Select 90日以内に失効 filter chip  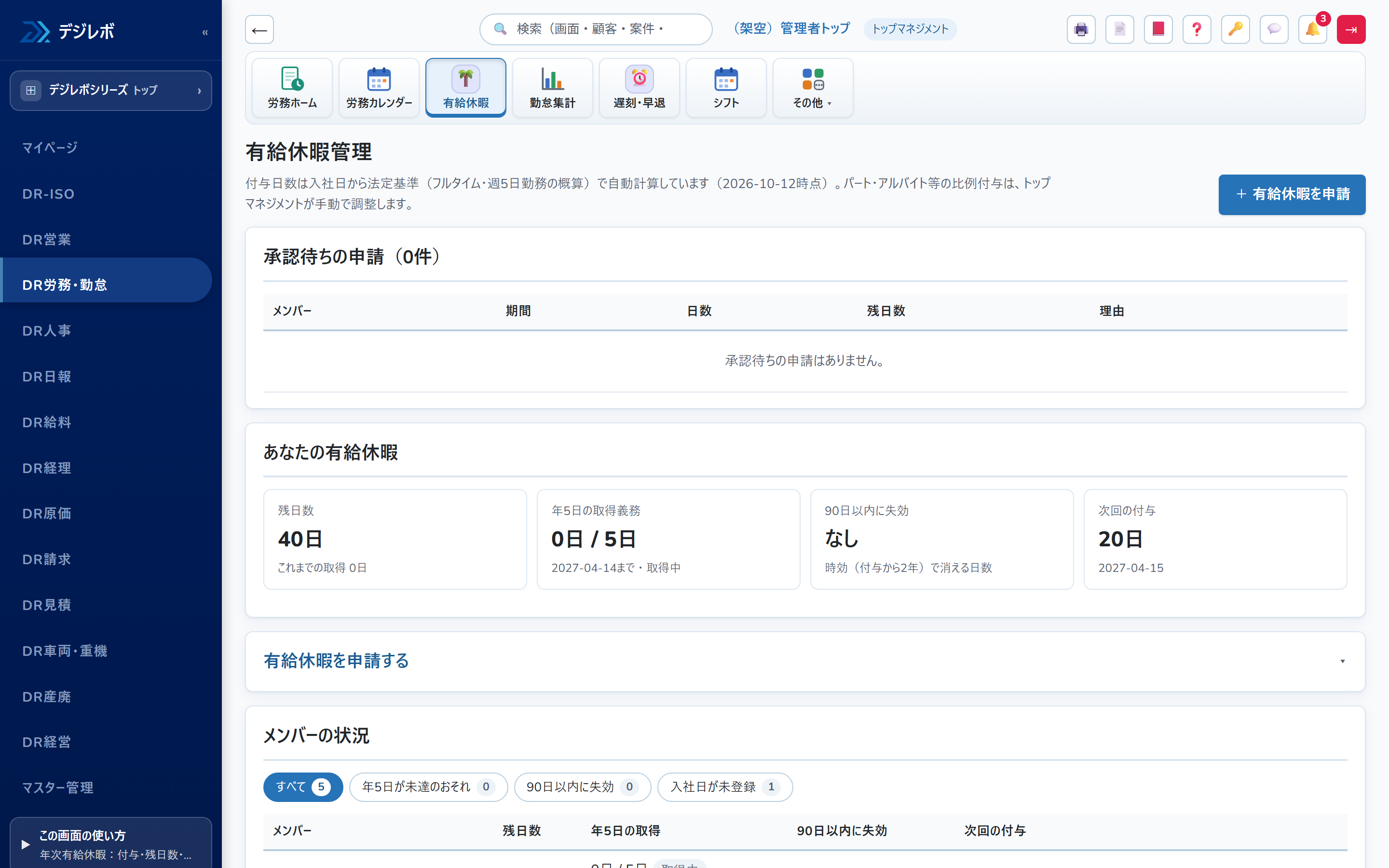click(x=582, y=787)
